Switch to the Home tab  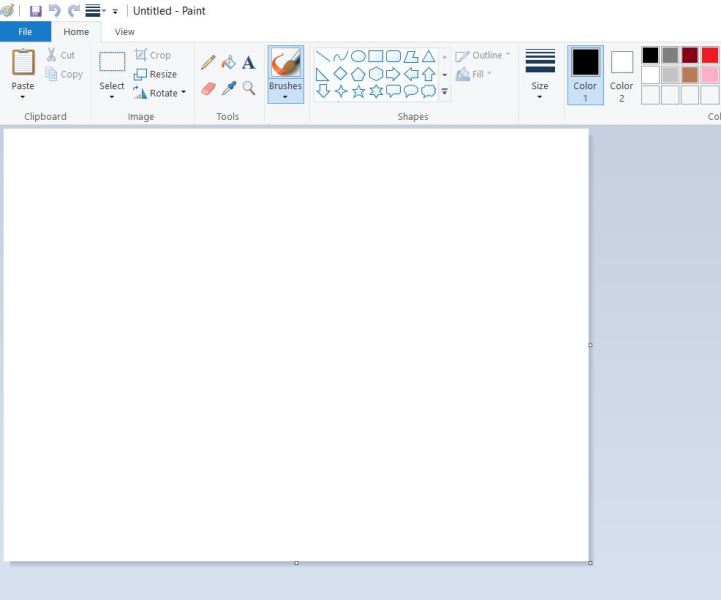(x=76, y=32)
